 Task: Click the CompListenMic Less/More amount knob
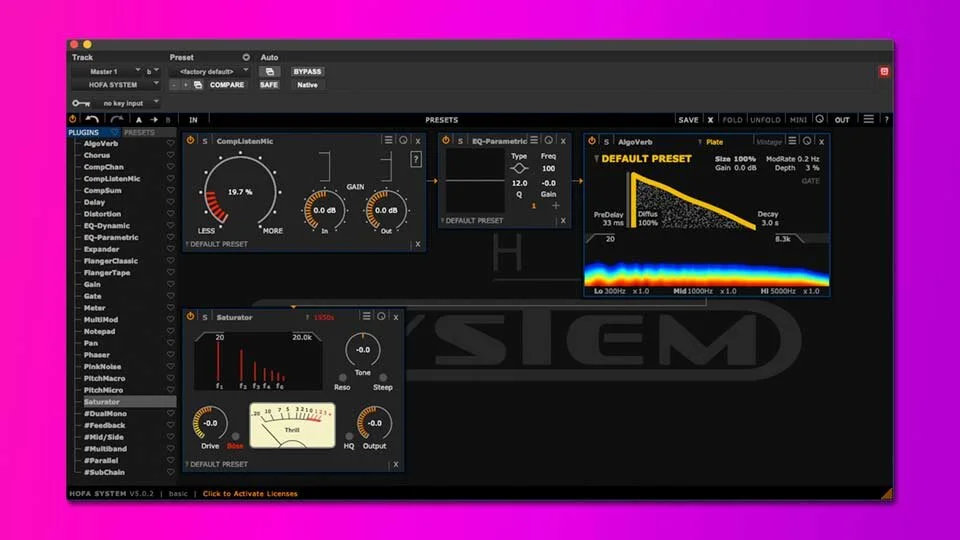pyautogui.click(x=239, y=192)
